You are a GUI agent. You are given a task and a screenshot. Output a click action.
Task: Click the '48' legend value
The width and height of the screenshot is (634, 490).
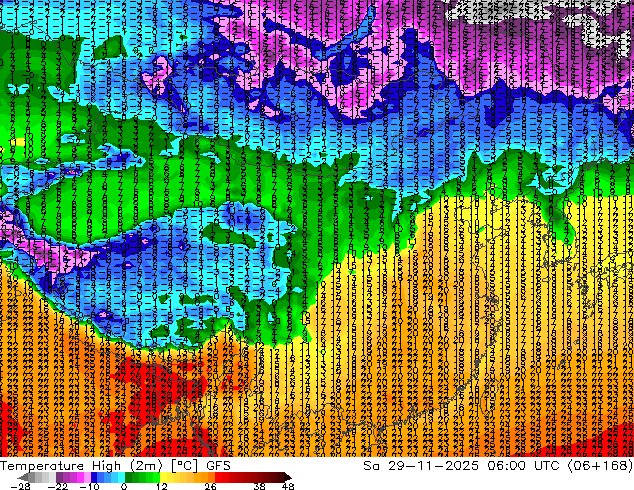point(288,486)
